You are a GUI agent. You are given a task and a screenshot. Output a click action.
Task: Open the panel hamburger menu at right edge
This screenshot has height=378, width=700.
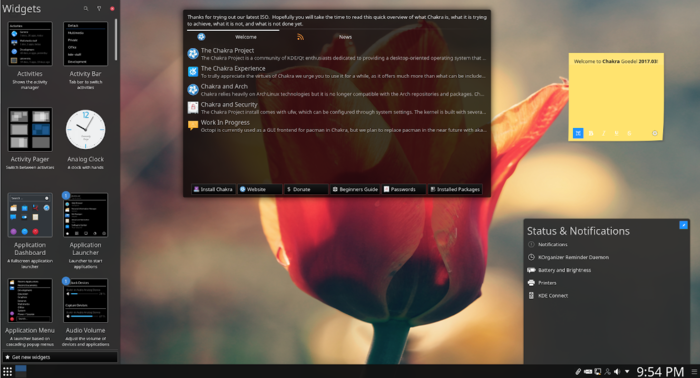(x=695, y=371)
